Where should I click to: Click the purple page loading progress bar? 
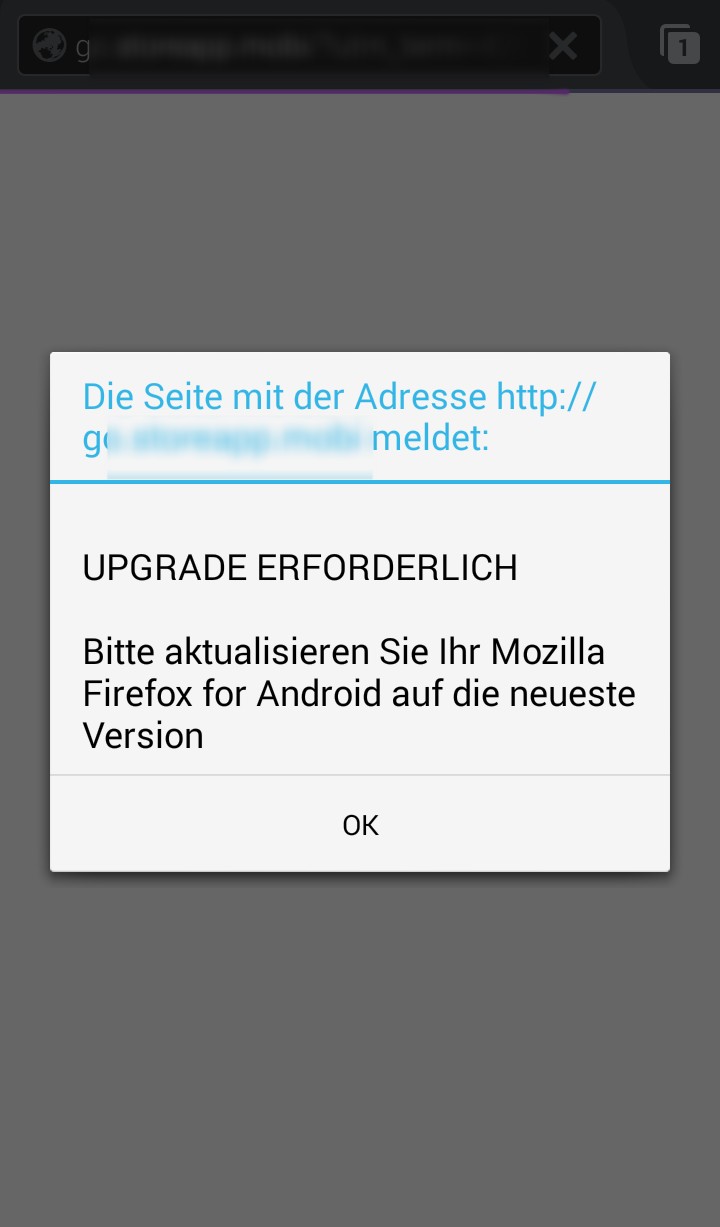[x=285, y=91]
